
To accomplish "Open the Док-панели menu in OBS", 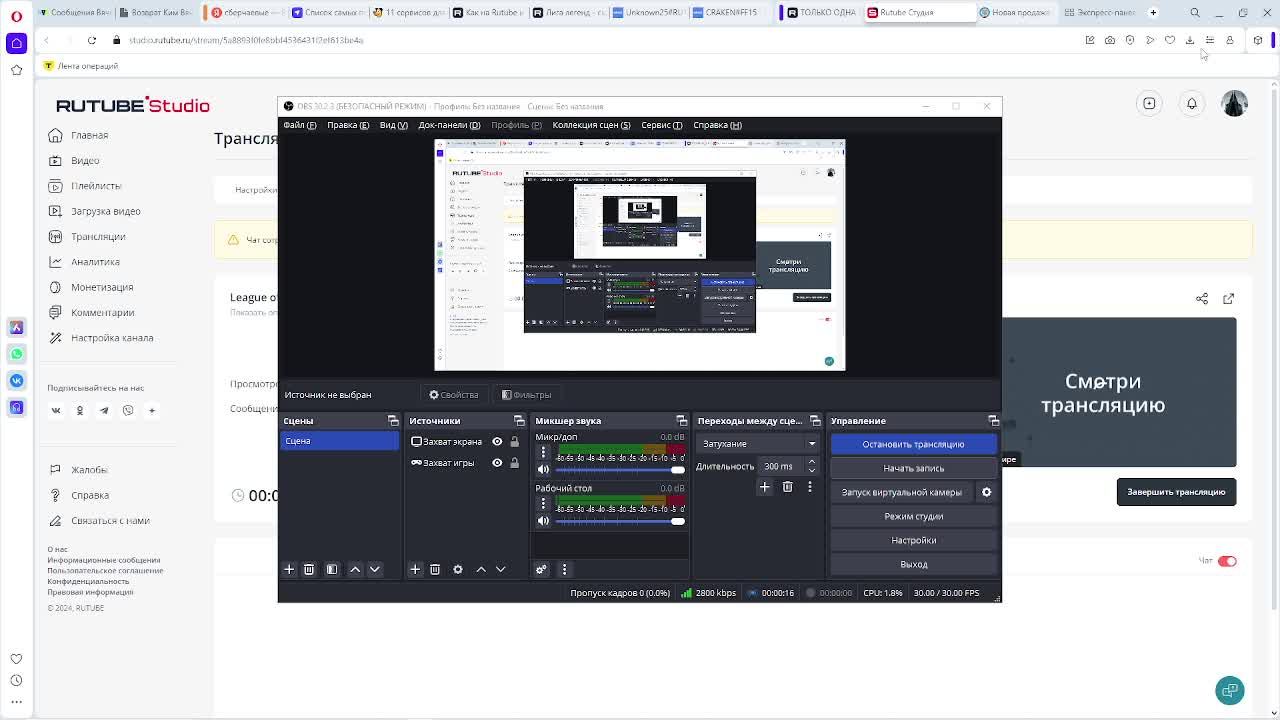I will (x=449, y=125).
